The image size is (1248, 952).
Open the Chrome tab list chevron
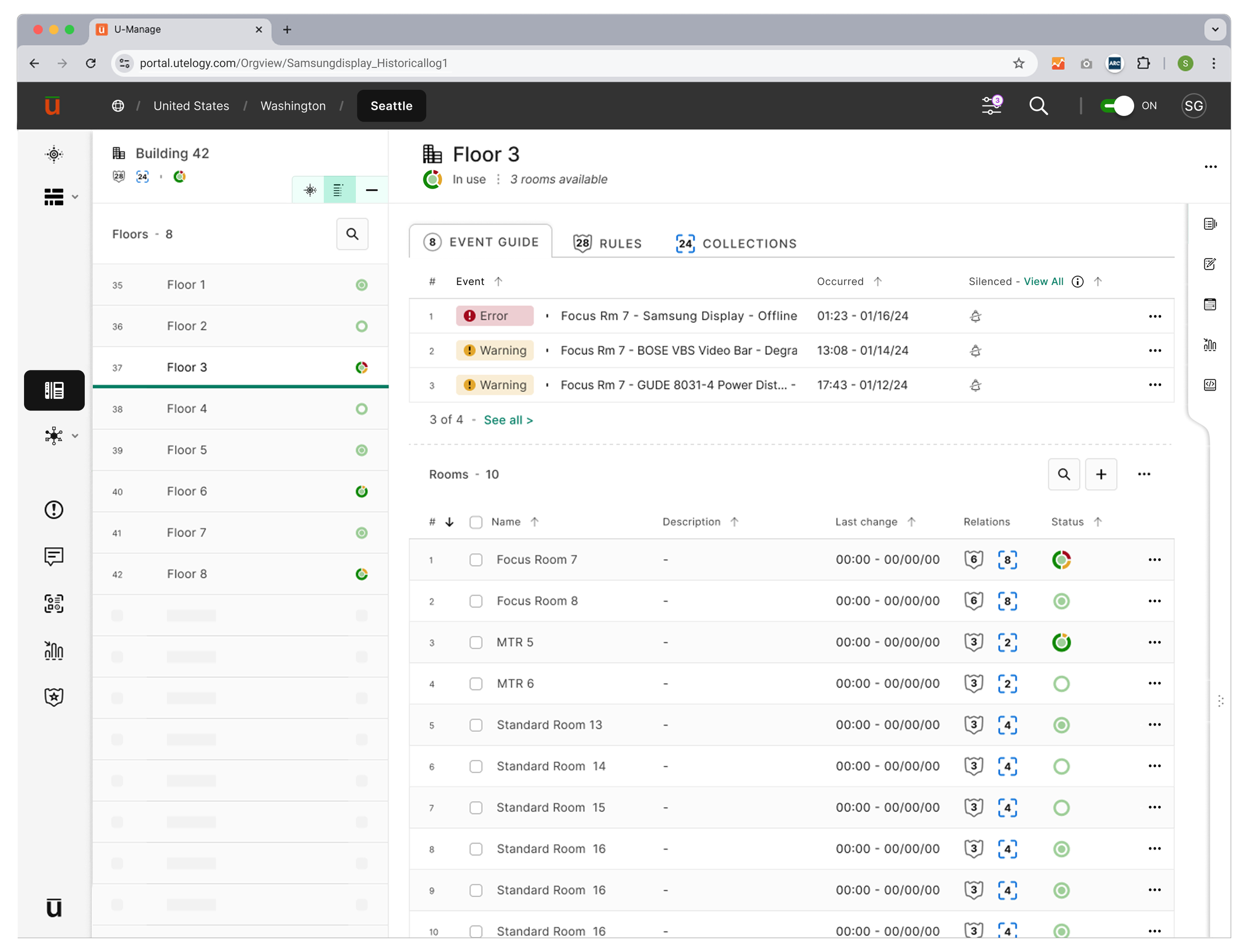click(x=1215, y=29)
